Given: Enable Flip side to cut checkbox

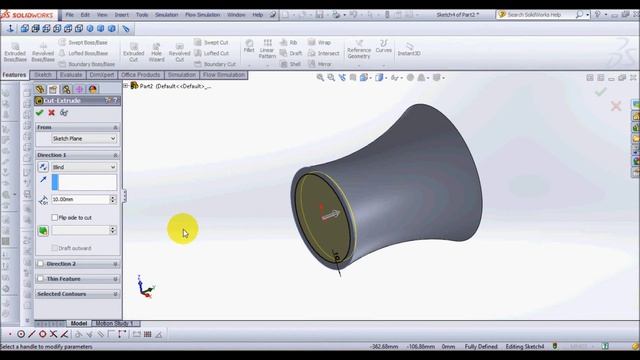Looking at the screenshot, I should point(54,218).
